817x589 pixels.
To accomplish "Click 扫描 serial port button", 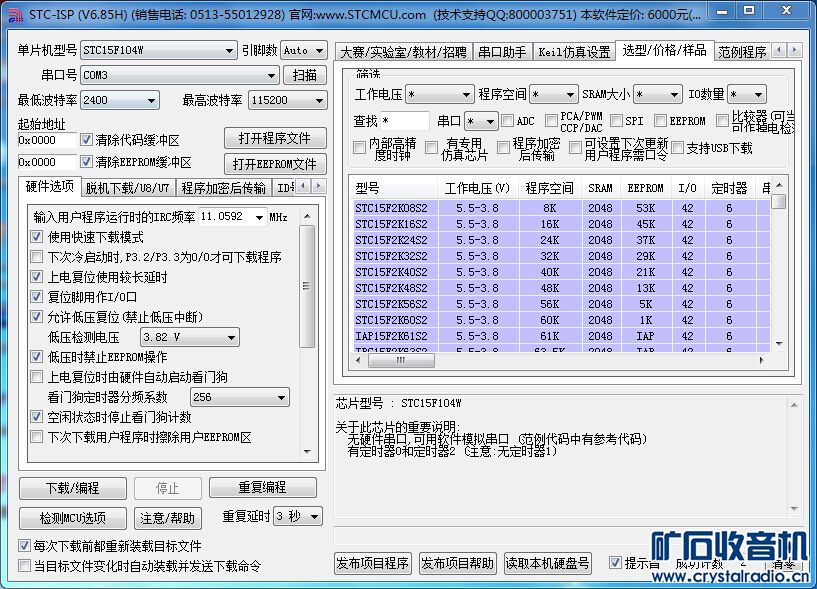I will (305, 76).
